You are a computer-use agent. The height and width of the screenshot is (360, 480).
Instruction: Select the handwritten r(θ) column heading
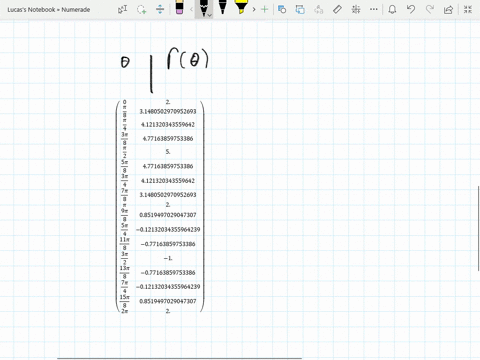(x=188, y=59)
